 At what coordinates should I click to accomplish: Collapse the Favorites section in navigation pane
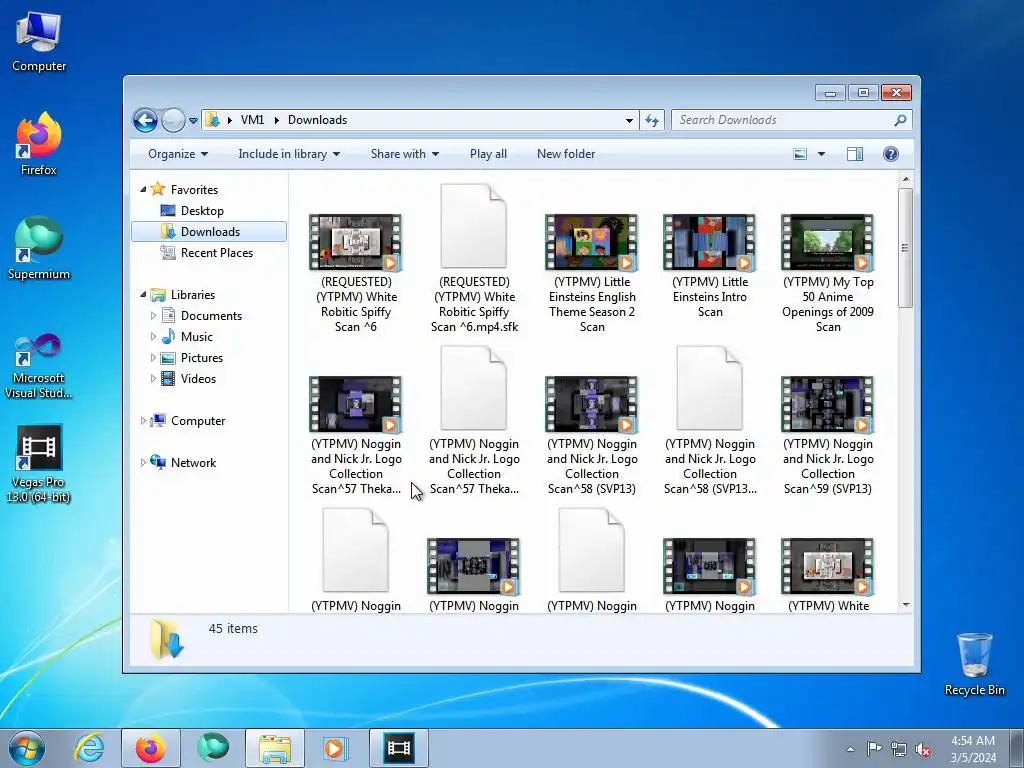click(143, 189)
